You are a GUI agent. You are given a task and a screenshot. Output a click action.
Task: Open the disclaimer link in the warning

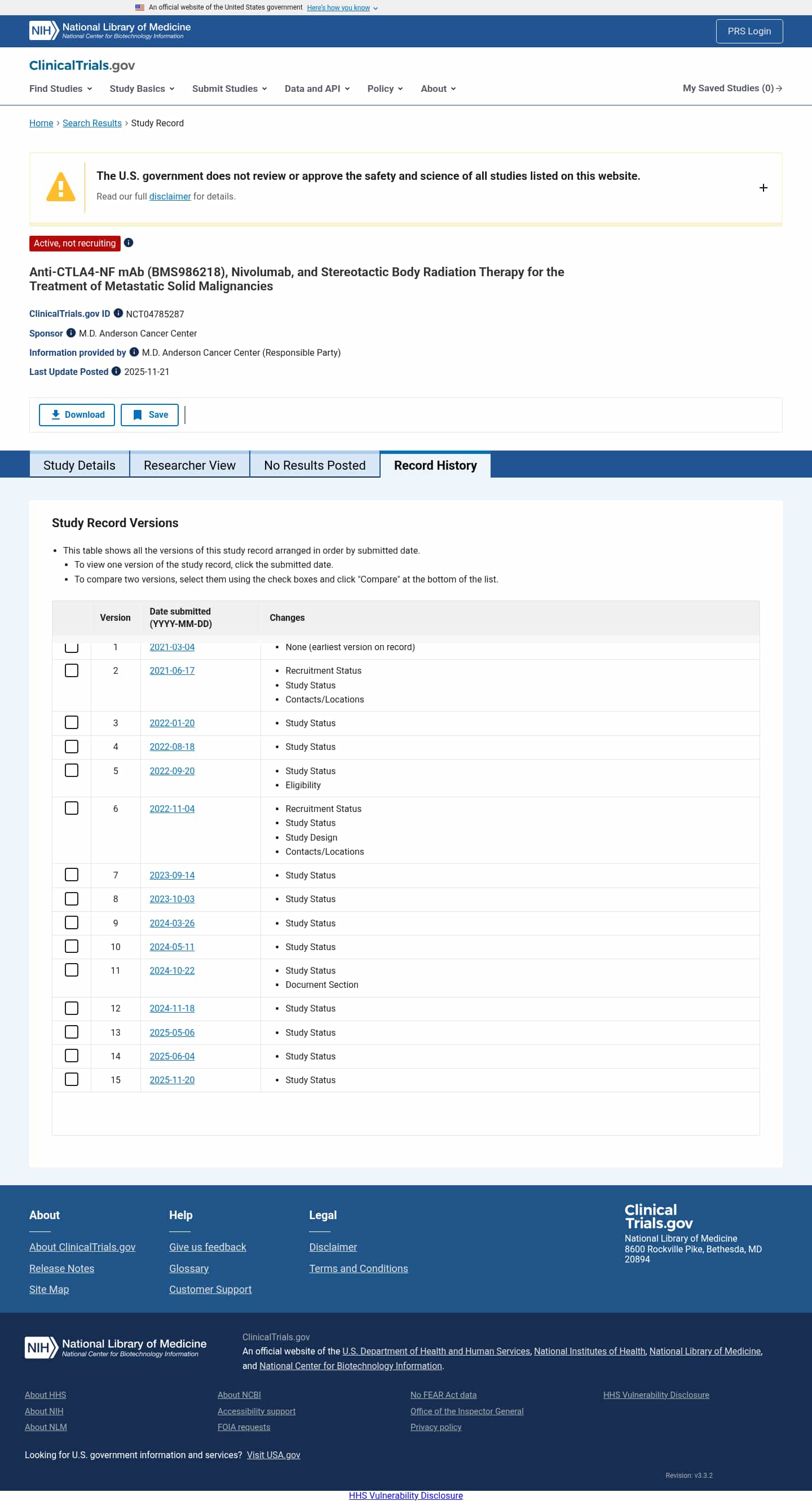pyautogui.click(x=170, y=196)
